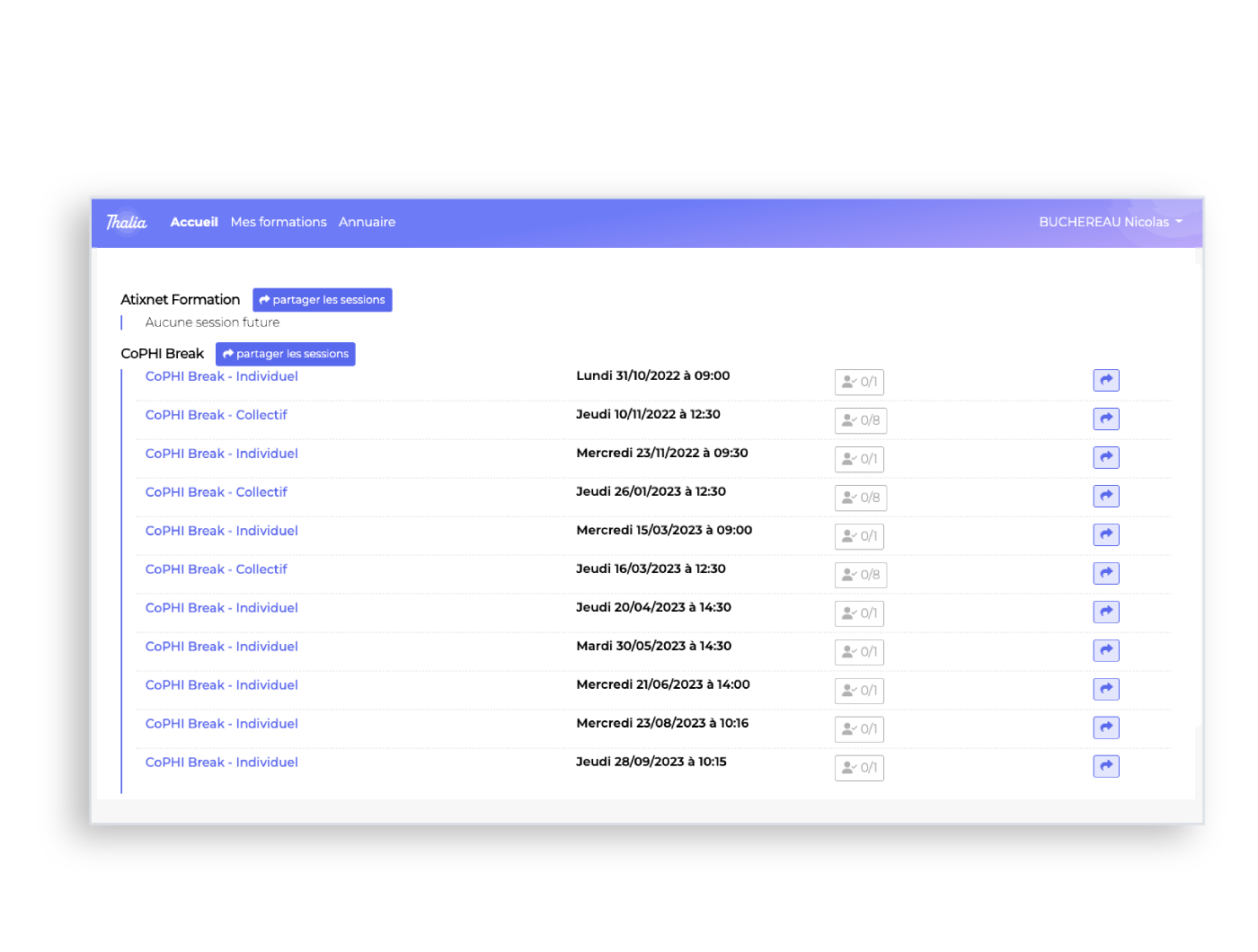Image resolution: width=1258 pixels, height=952 pixels.
Task: Go to Mes formations
Action: 279,222
